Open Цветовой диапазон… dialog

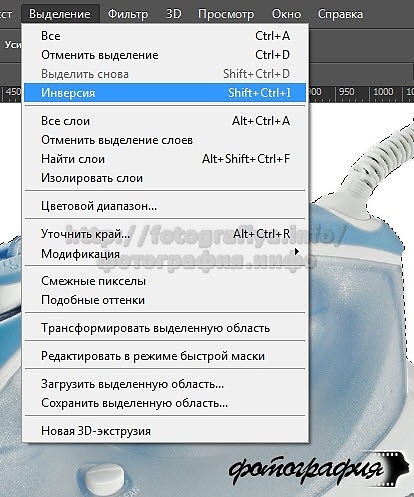pyautogui.click(x=165, y=206)
